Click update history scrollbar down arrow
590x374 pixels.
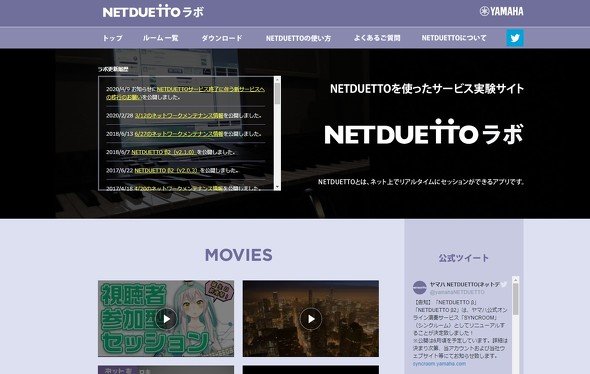click(278, 187)
